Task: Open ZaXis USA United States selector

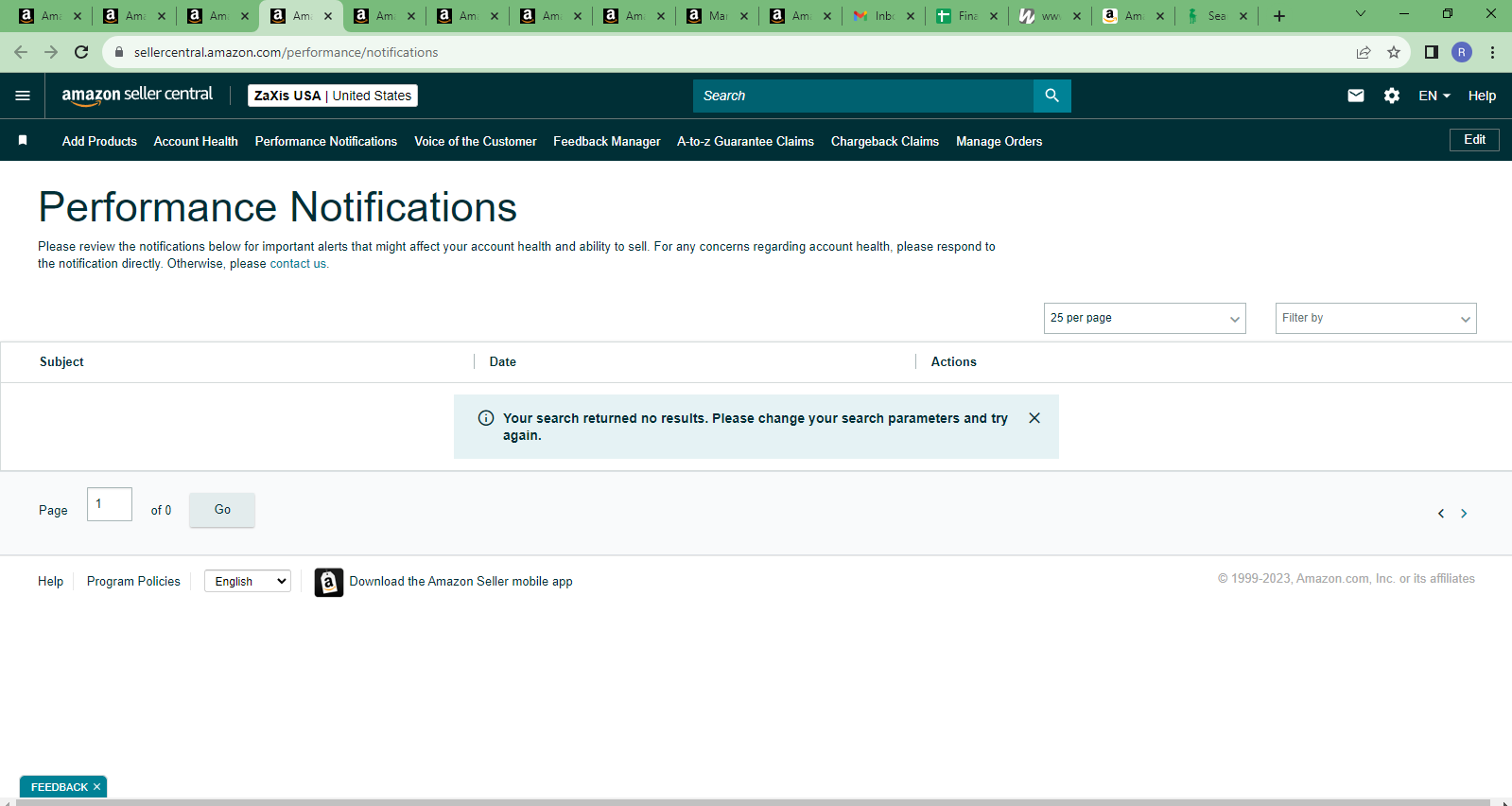Action: (333, 96)
